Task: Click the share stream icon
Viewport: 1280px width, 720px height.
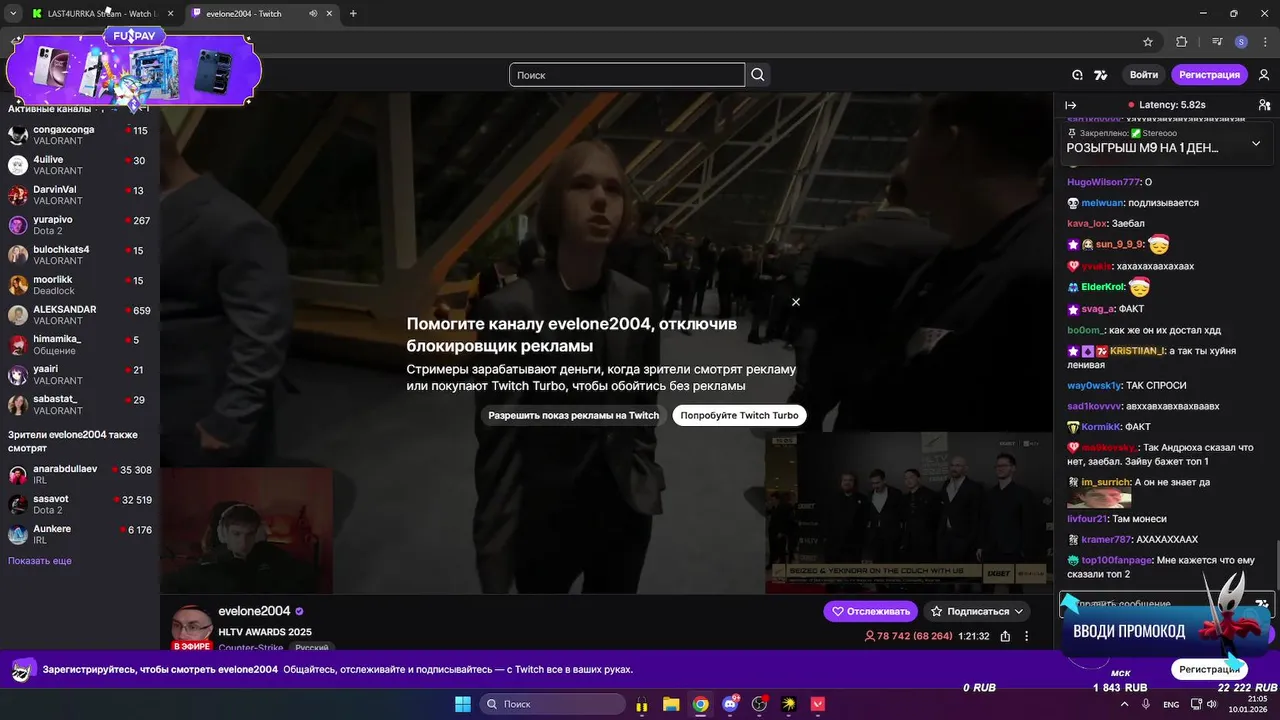Action: (1005, 636)
